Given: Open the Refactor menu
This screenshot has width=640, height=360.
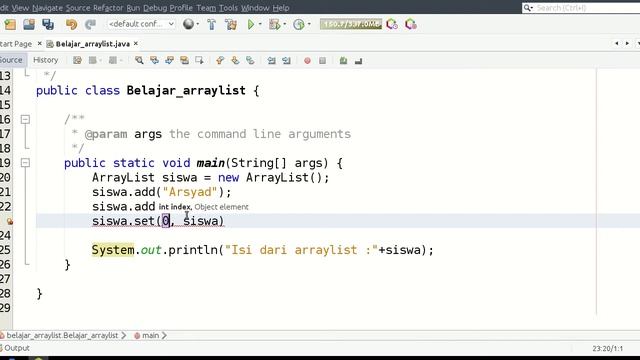Looking at the screenshot, I should [x=108, y=8].
